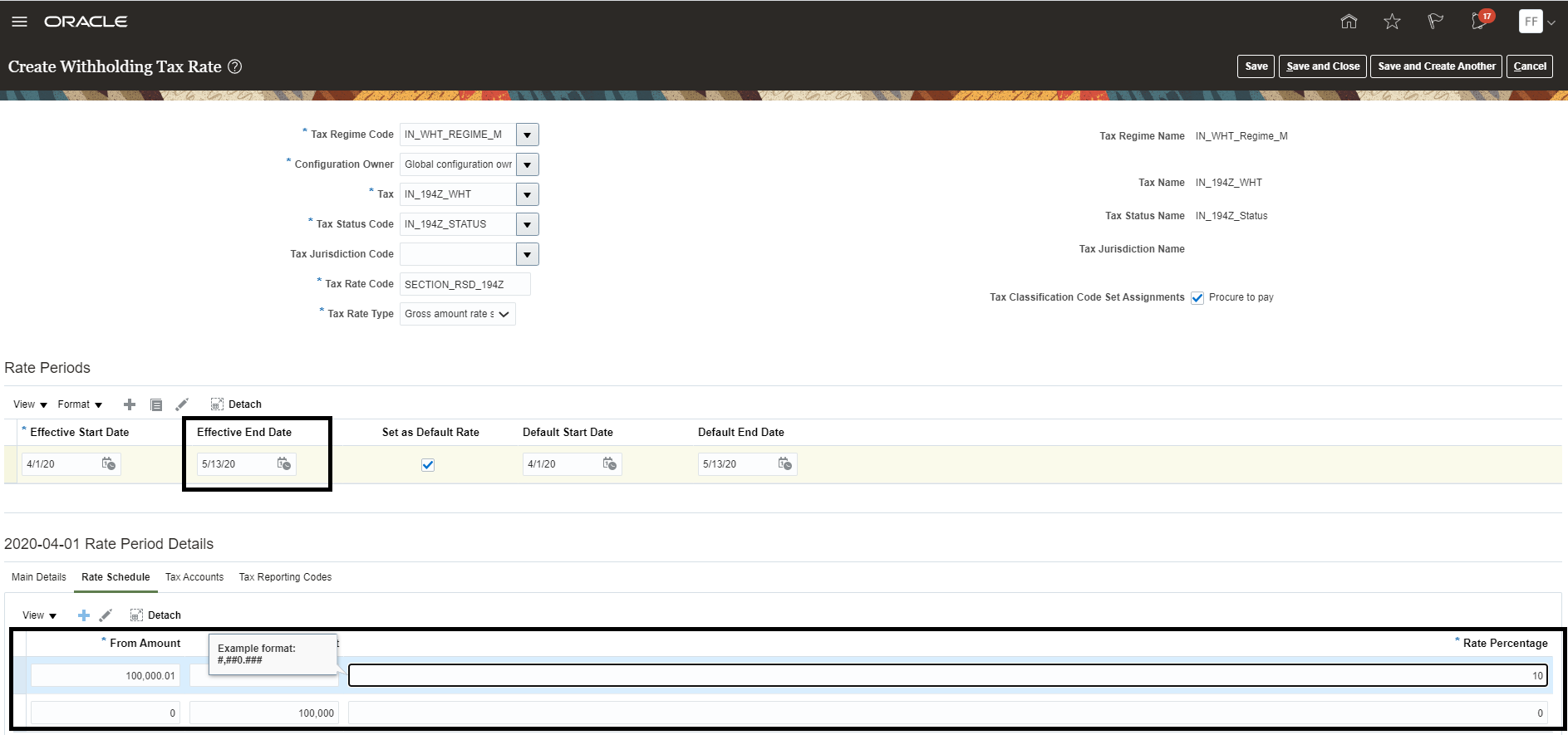
Task: Click the Tax field showing IN_194Z_WHT
Action: tap(458, 194)
